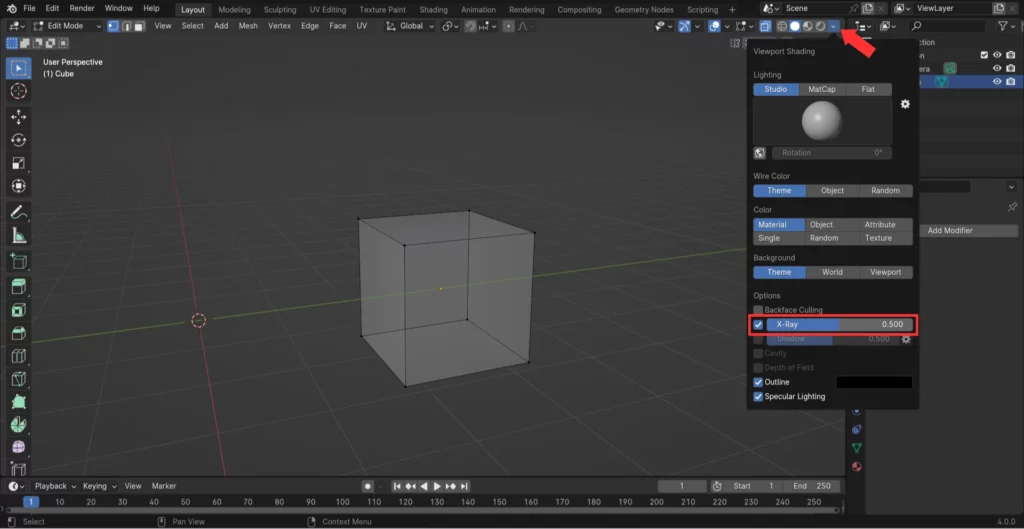
Task: Toggle world space lighting icon
Action: coord(760,153)
